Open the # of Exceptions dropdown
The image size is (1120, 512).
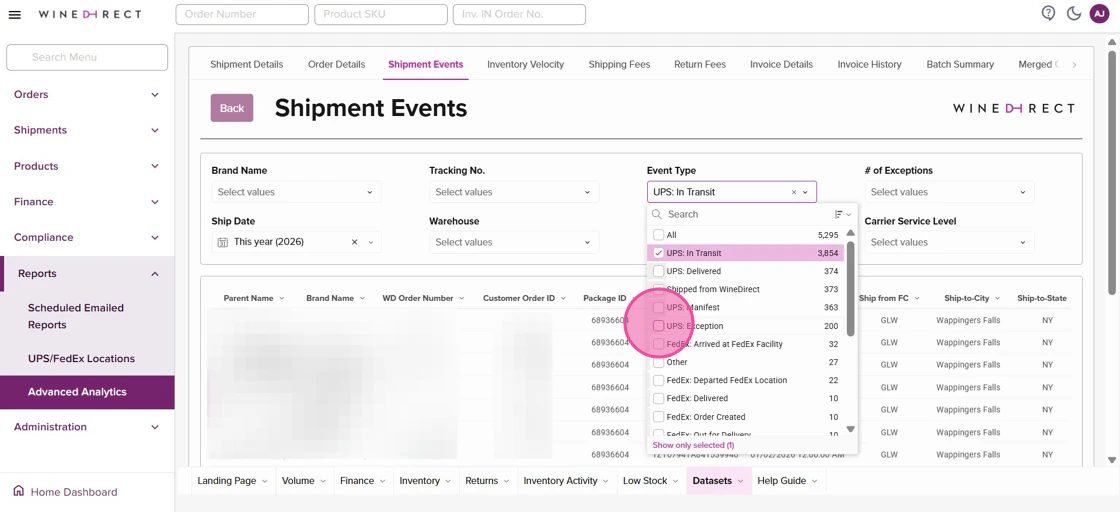click(949, 192)
